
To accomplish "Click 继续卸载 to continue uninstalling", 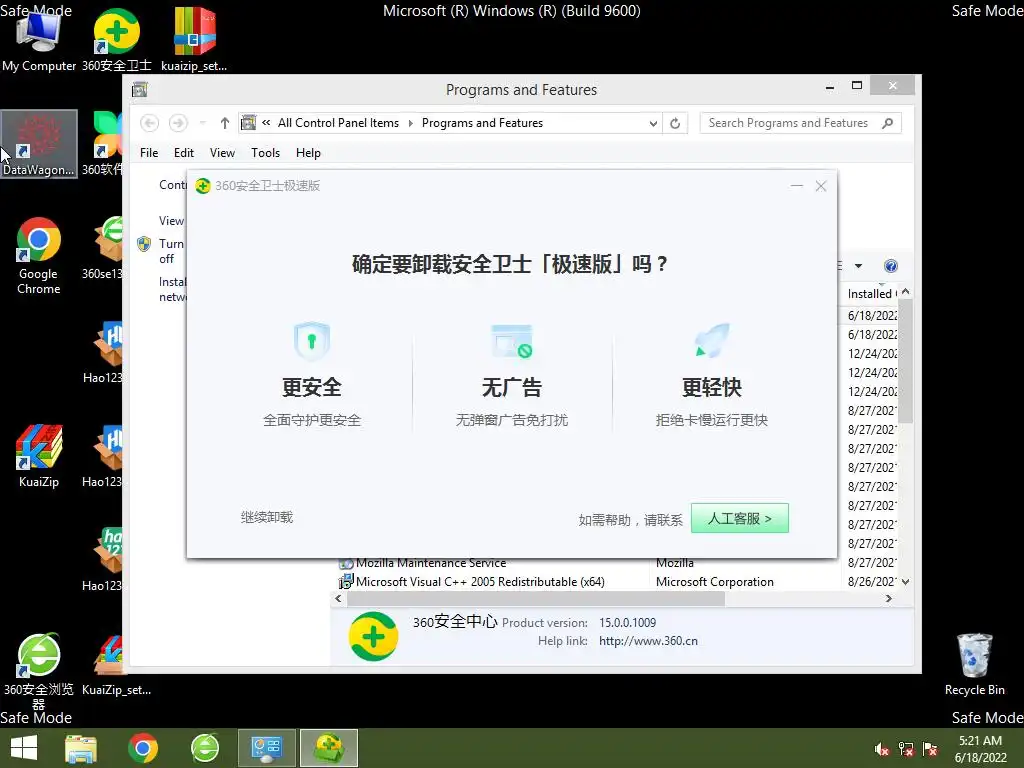I will [267, 517].
